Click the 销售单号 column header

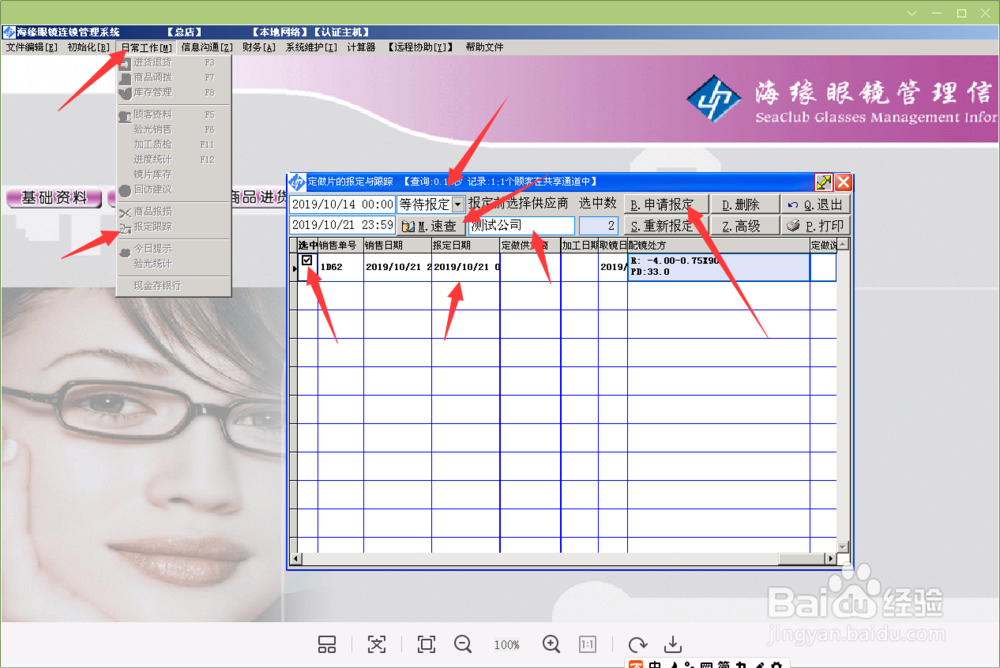(x=340, y=245)
